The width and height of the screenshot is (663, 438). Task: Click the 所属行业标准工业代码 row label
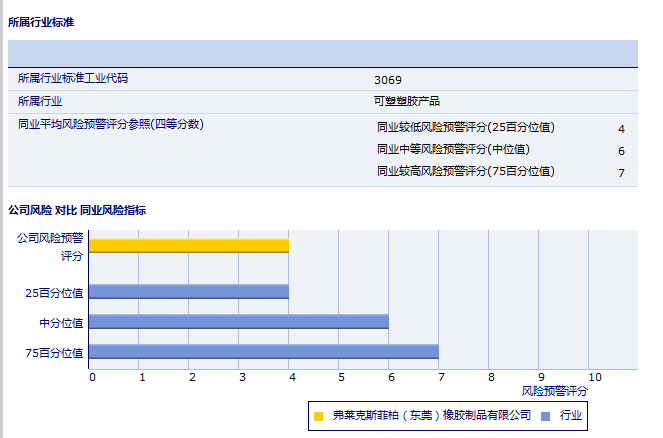(x=73, y=78)
